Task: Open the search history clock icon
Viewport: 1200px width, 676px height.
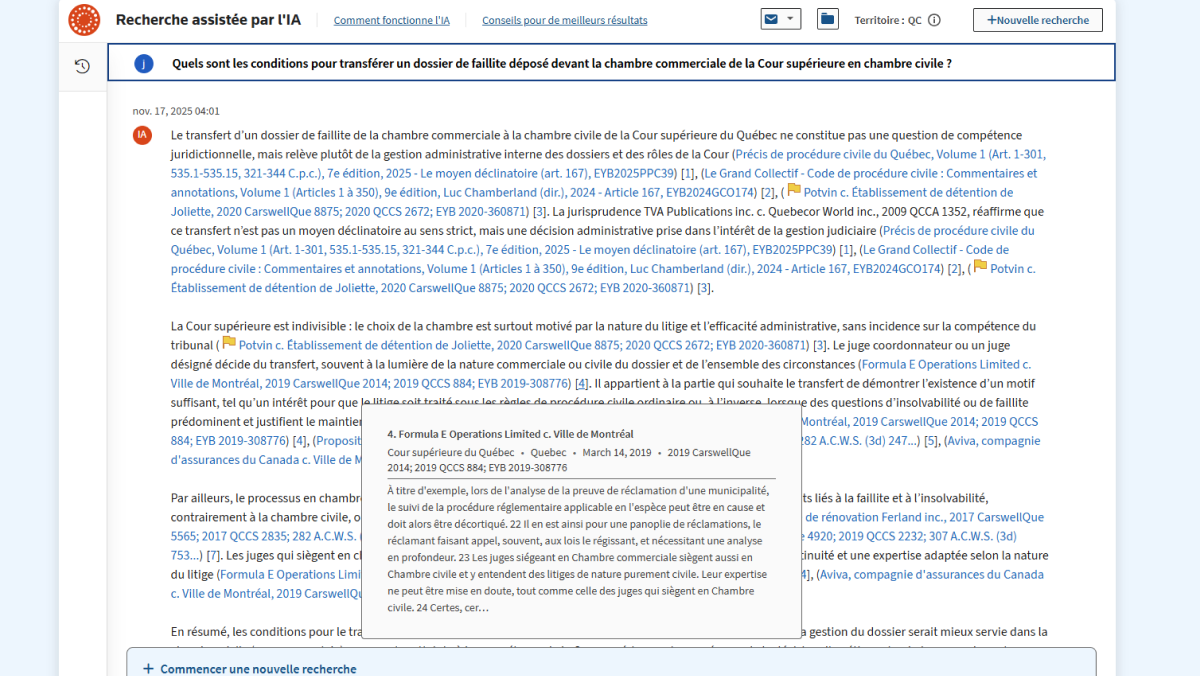Action: (82, 66)
